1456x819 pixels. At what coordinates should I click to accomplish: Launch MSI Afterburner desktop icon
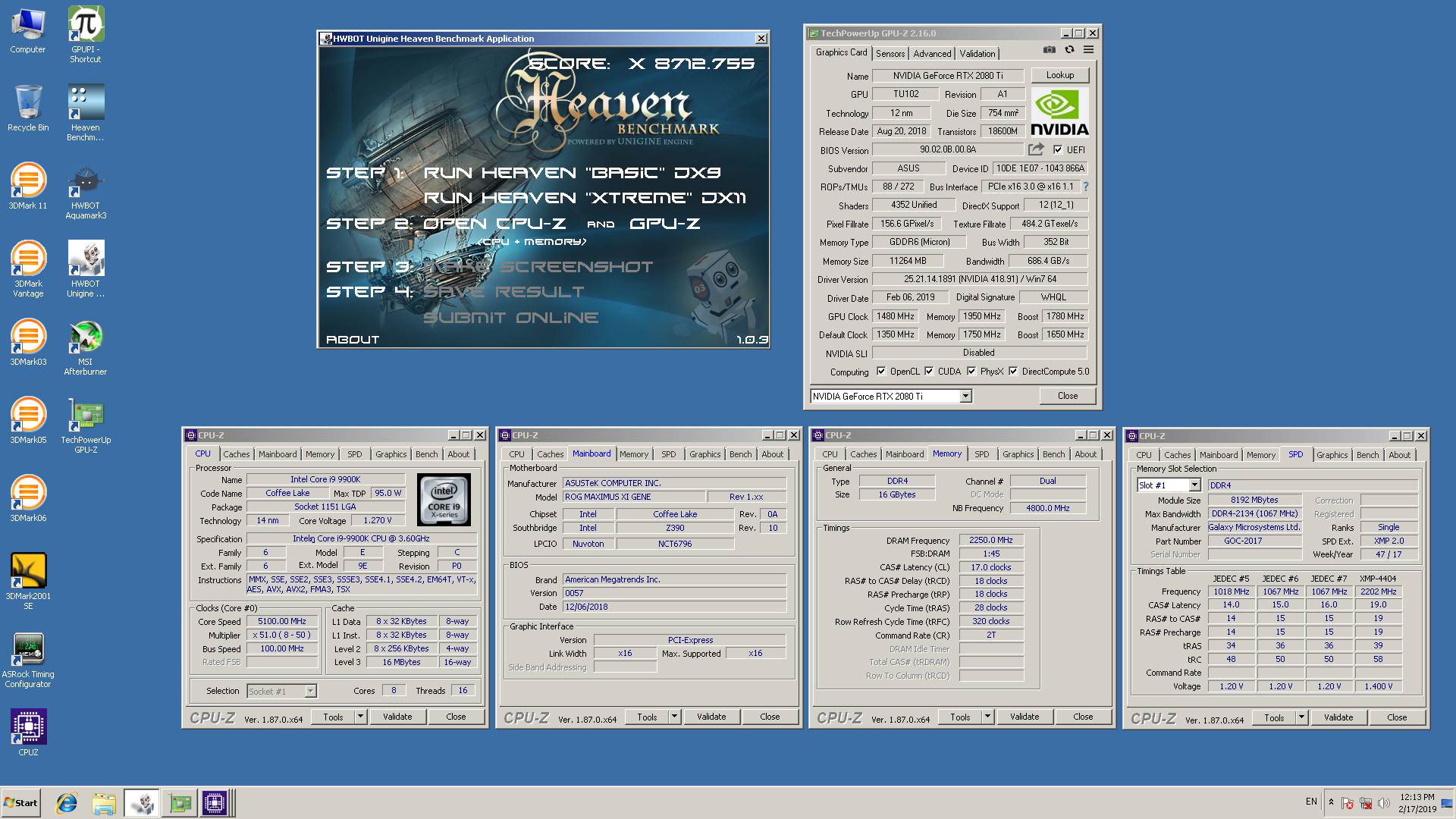point(86,347)
